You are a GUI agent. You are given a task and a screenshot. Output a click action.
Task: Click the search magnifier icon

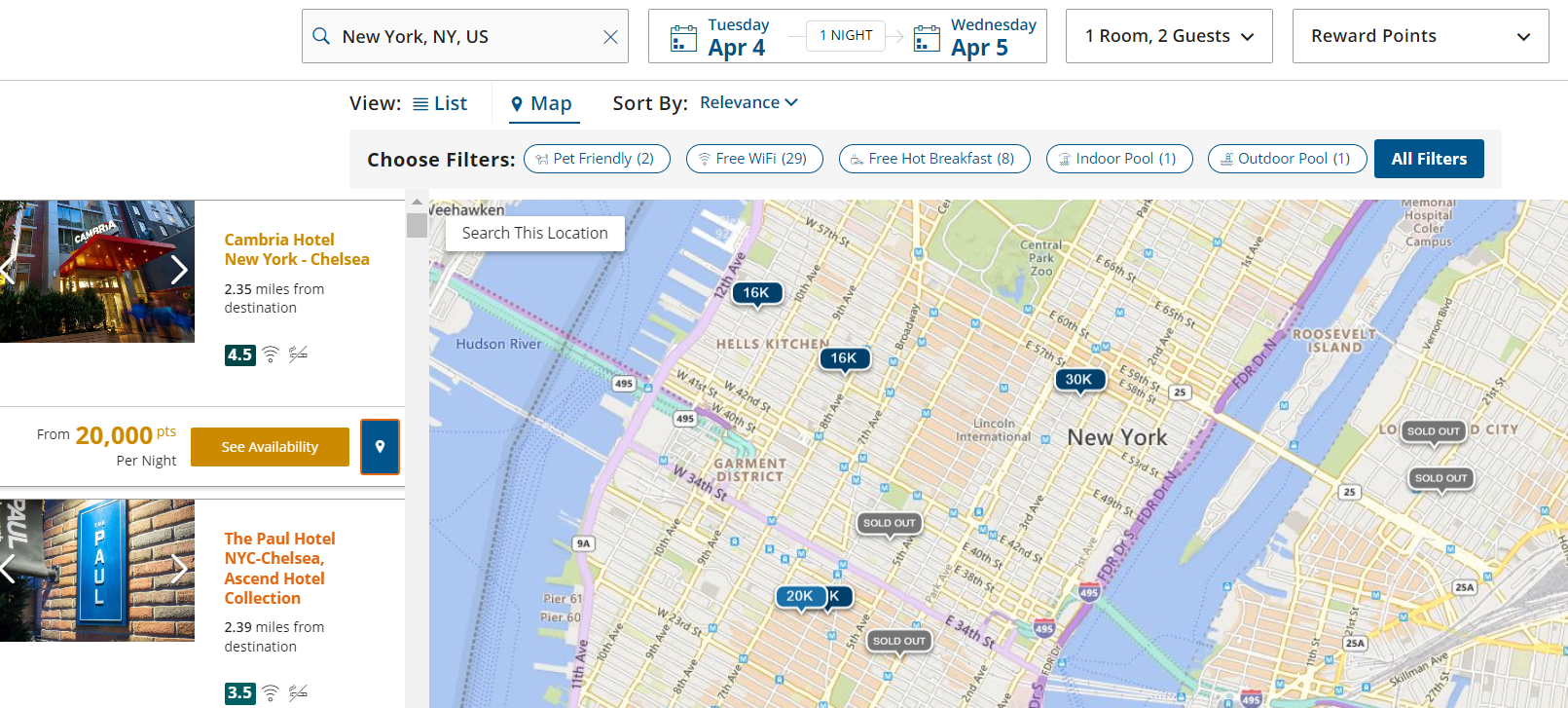321,36
